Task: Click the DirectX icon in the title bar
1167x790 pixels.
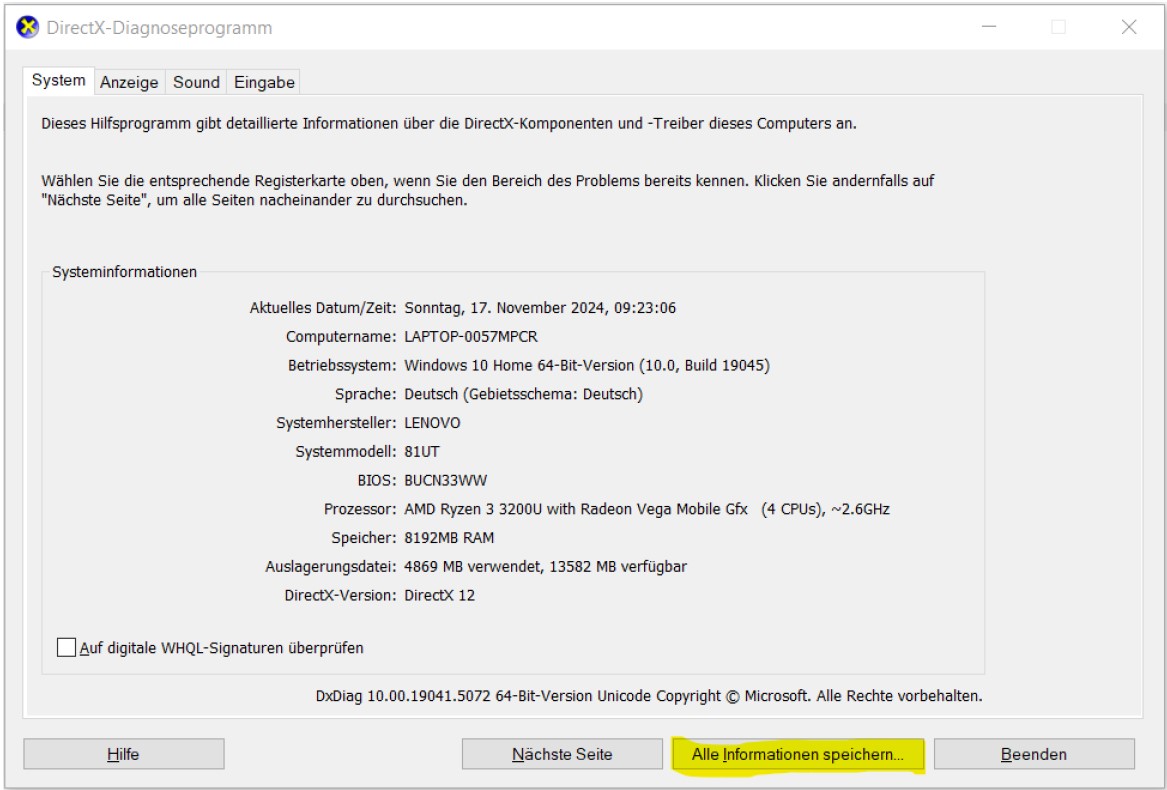Action: click(27, 28)
